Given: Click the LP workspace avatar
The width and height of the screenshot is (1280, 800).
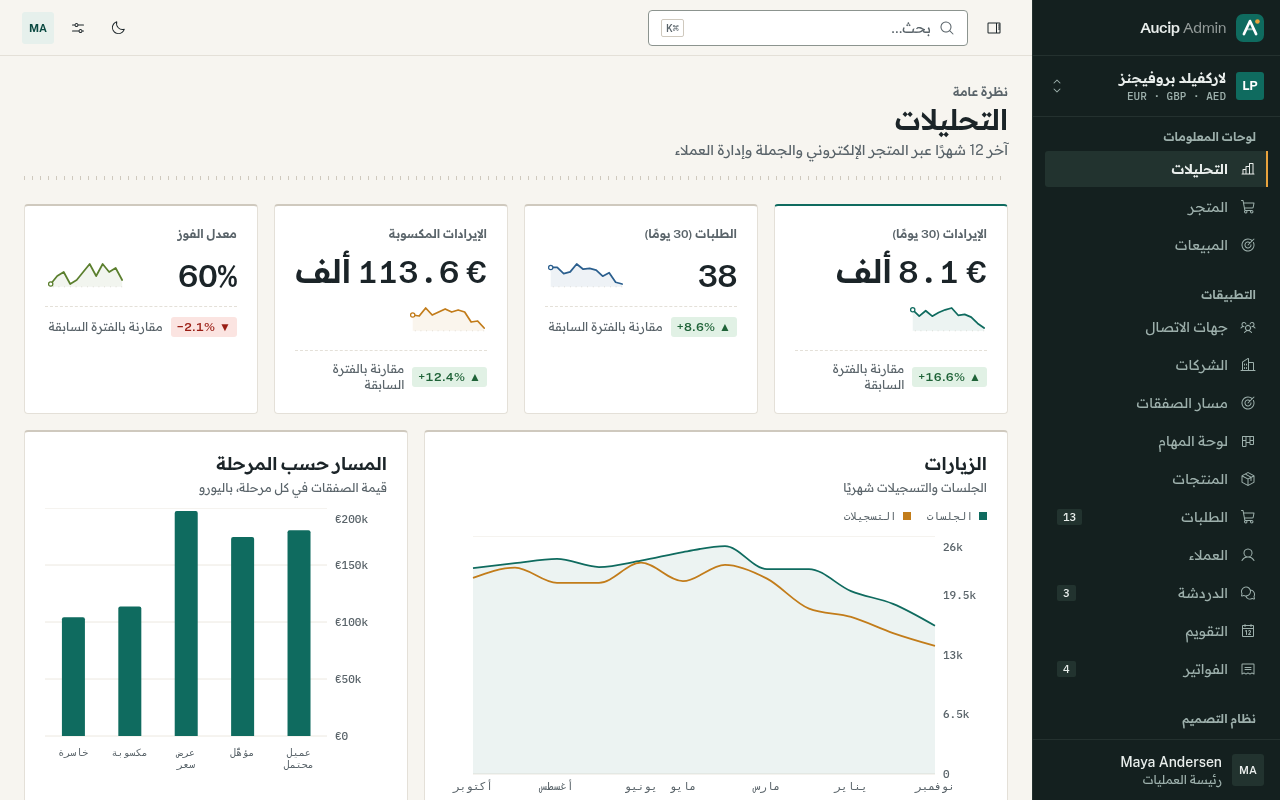Looking at the screenshot, I should (x=1250, y=86).
